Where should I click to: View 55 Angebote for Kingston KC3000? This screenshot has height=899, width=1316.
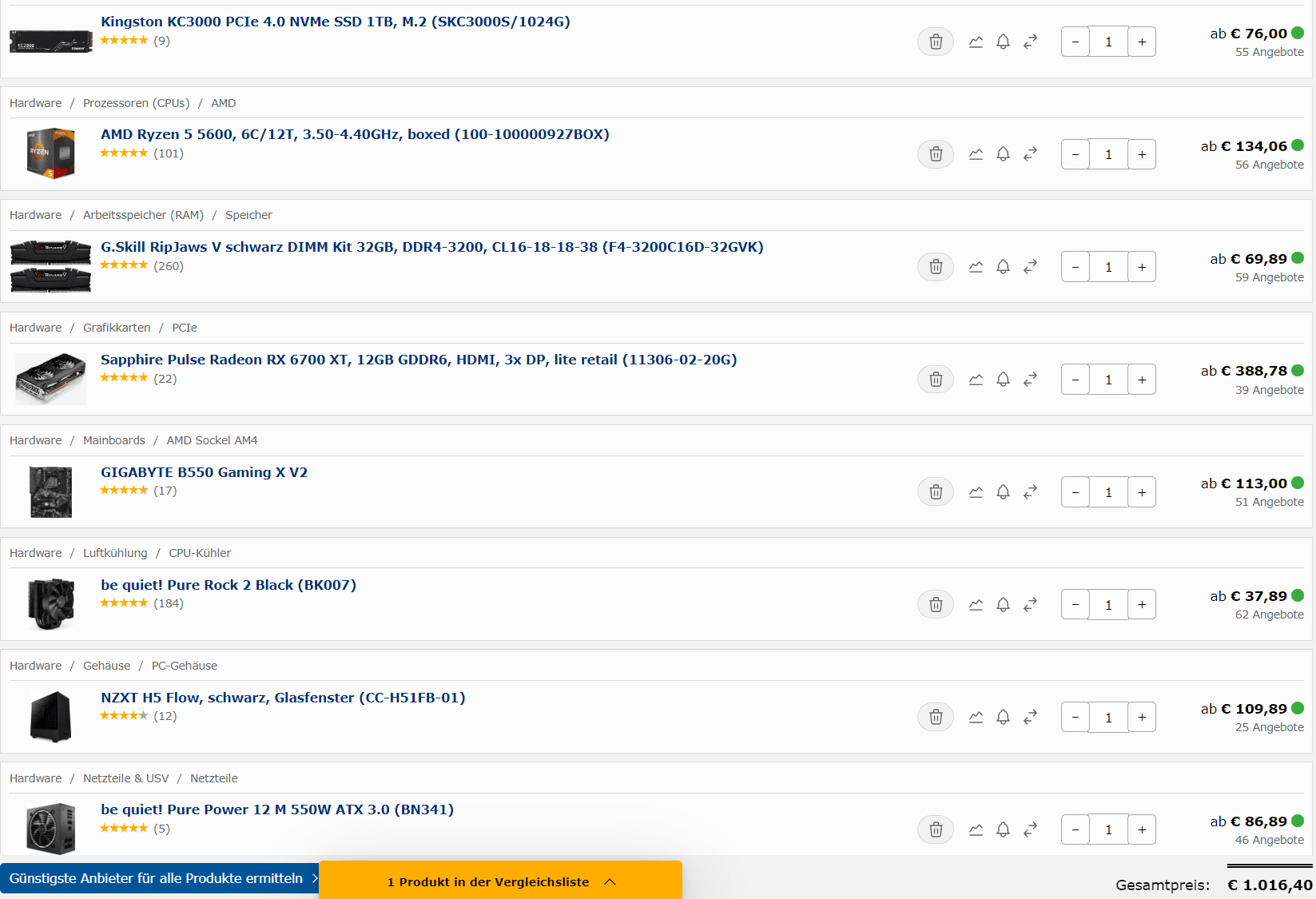click(x=1269, y=52)
